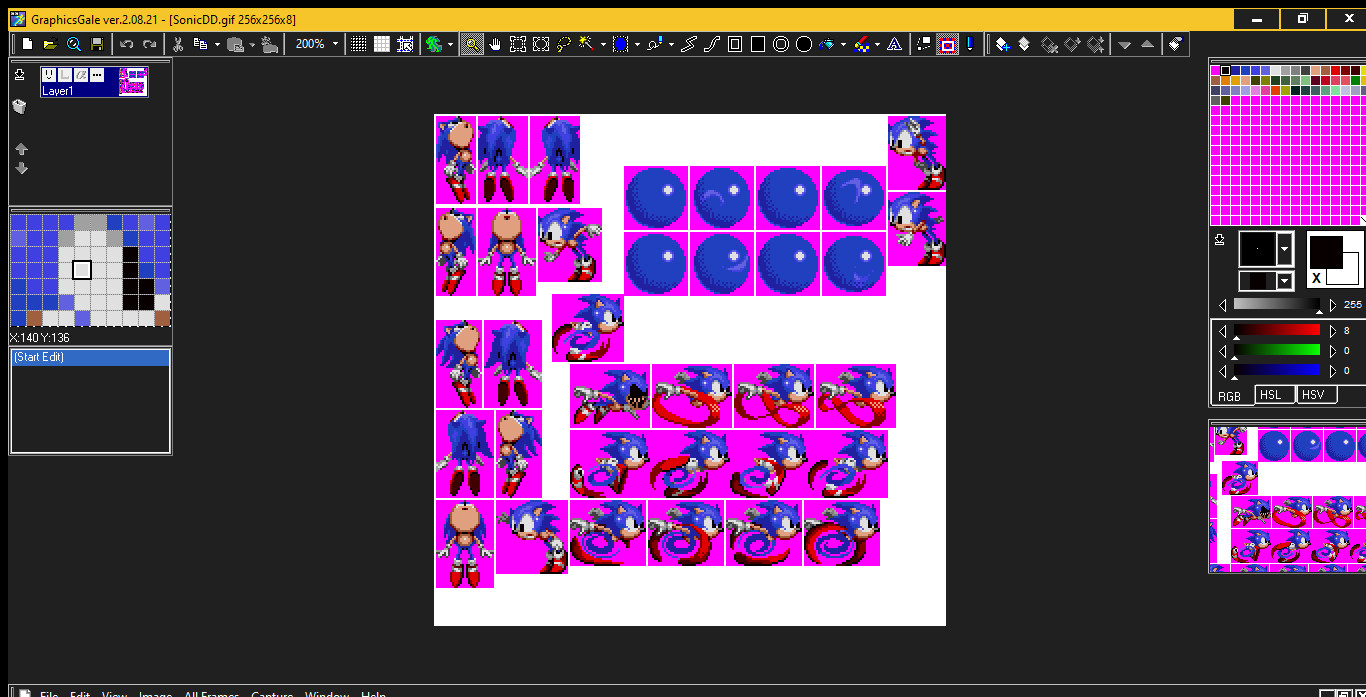
Task: Switch to the HSV color tab
Action: (1313, 395)
